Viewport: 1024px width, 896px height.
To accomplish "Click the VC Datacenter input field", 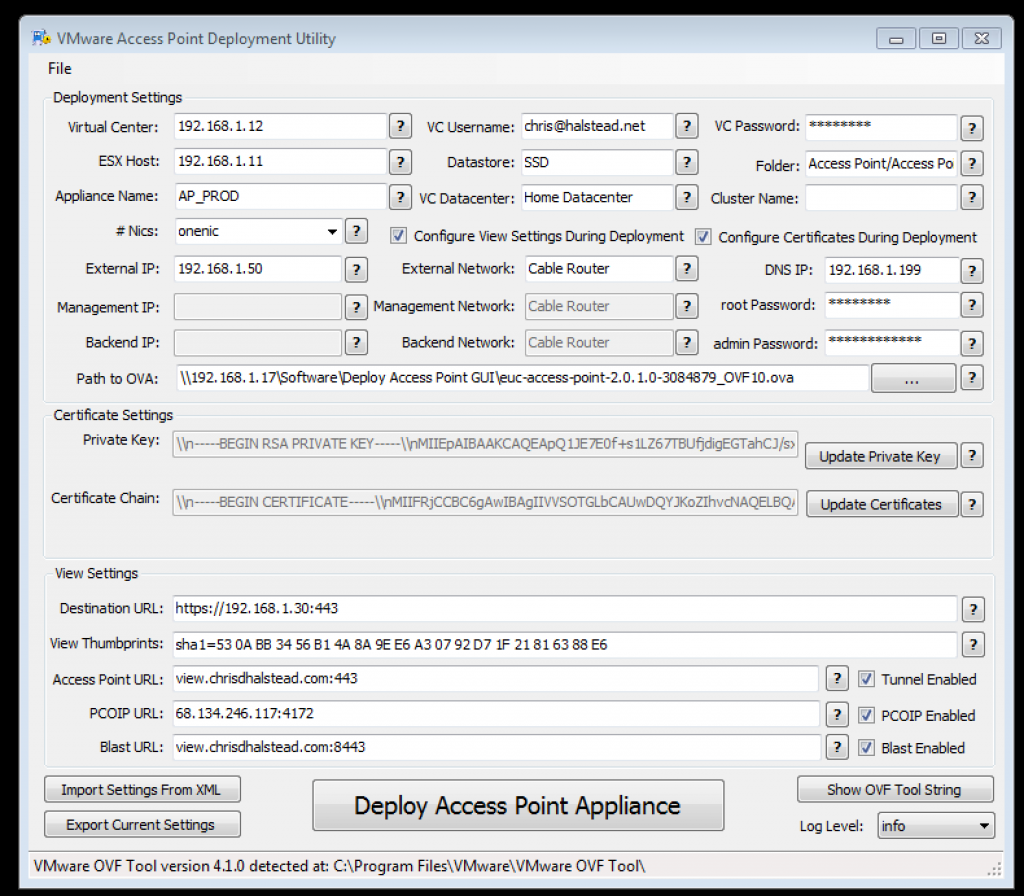I will tap(597, 197).
